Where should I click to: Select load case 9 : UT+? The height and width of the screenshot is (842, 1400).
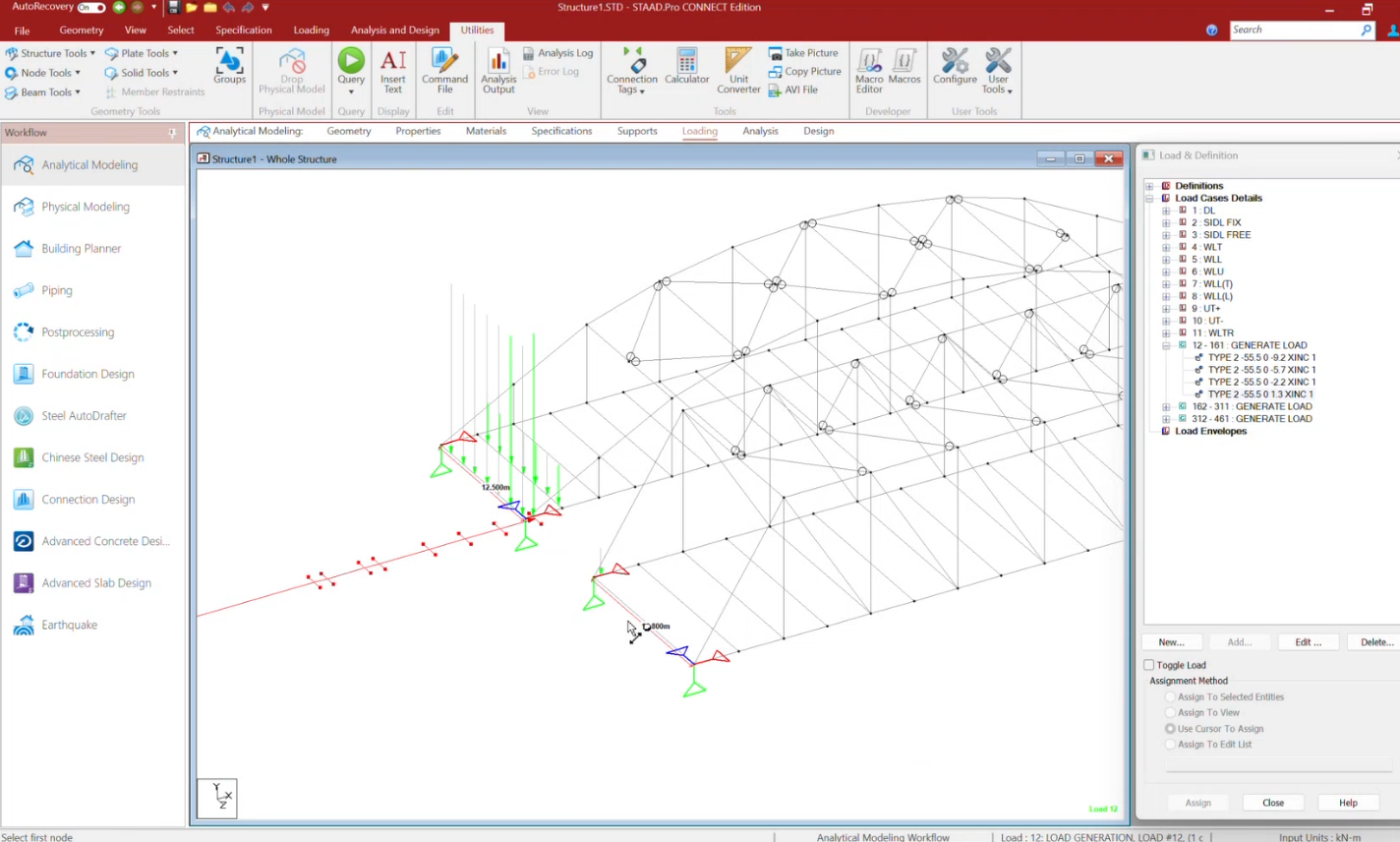click(1205, 309)
